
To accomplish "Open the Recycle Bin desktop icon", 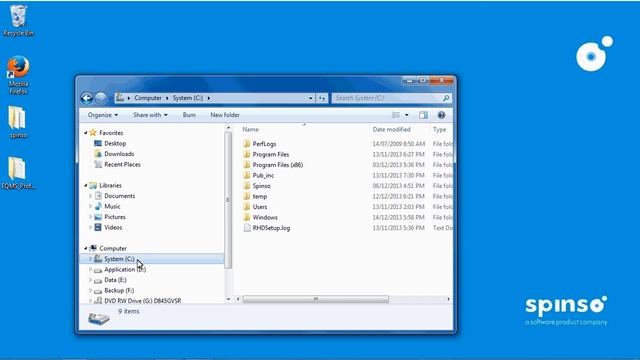I will 18,20.
